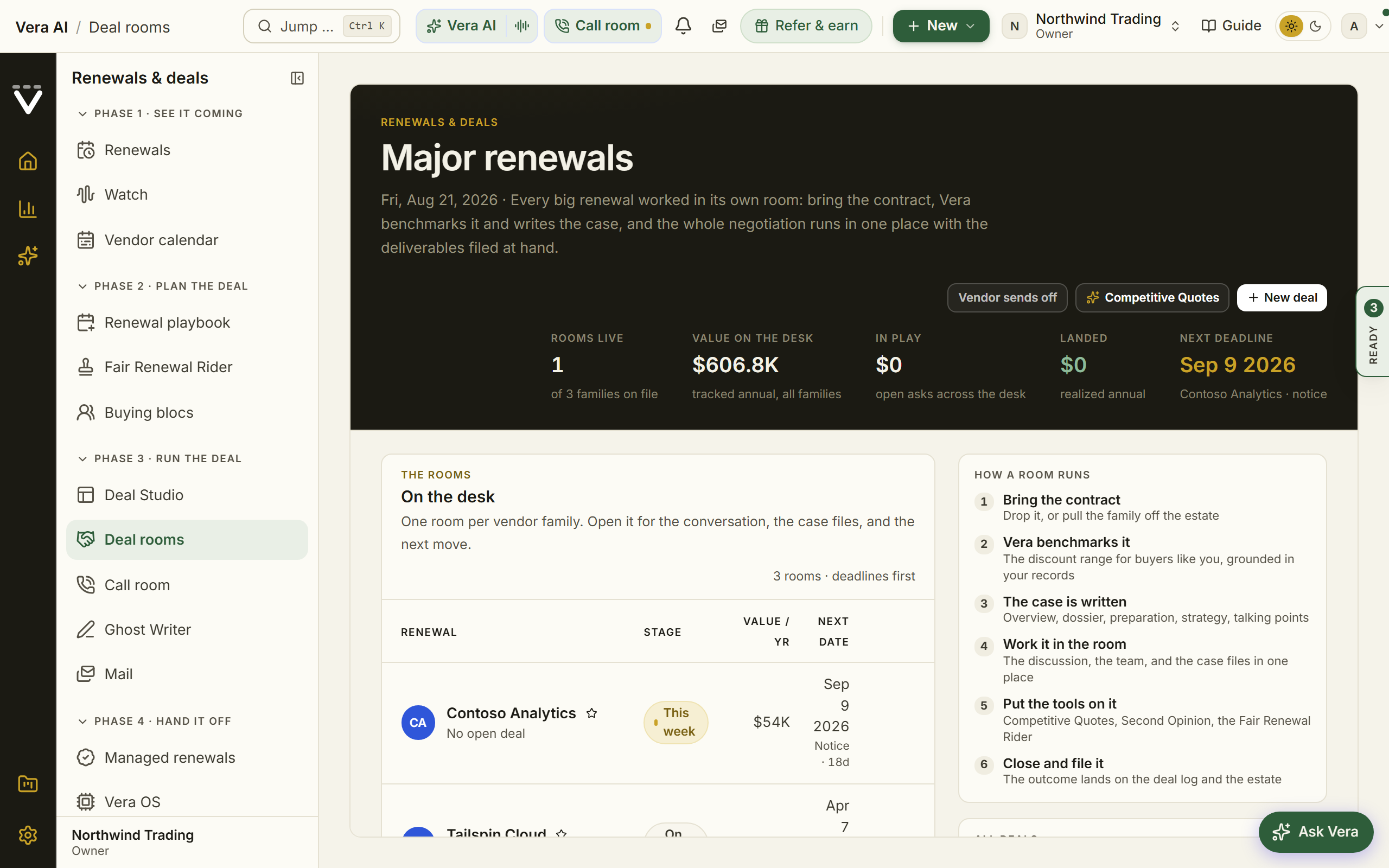Click the sparkle AI icon in left rail
This screenshot has height=868, width=1389.
[28, 256]
